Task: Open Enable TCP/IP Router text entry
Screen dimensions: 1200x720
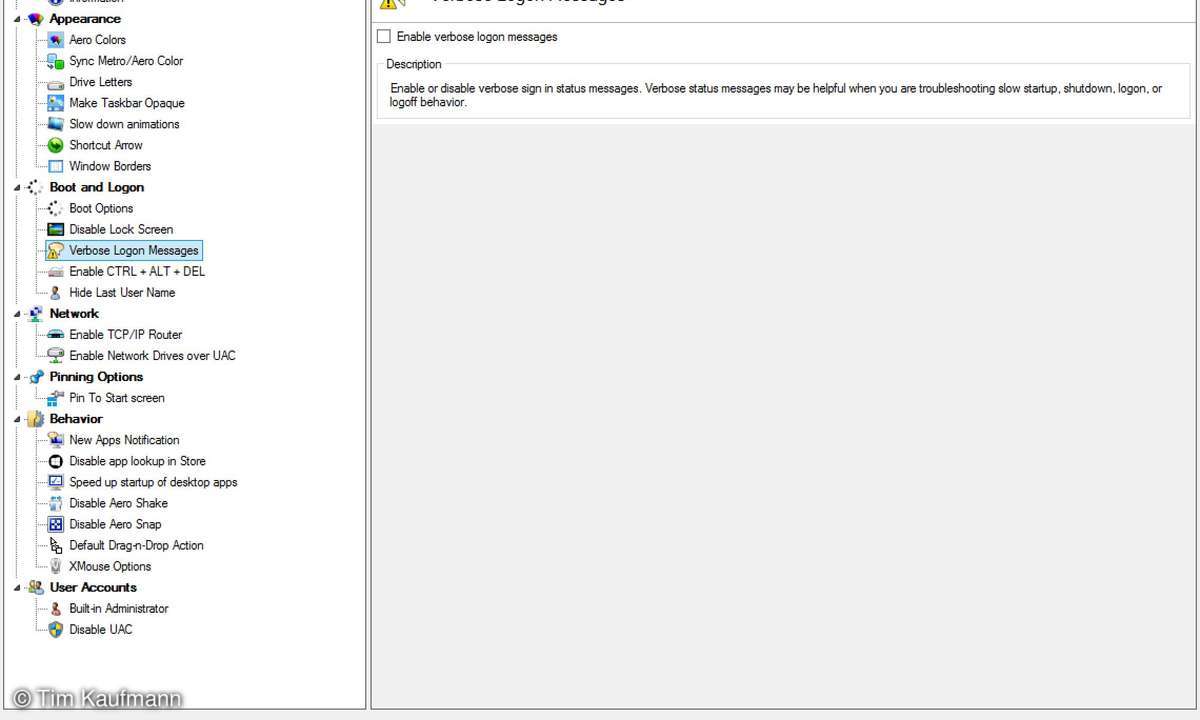Action: pyautogui.click(x=126, y=334)
